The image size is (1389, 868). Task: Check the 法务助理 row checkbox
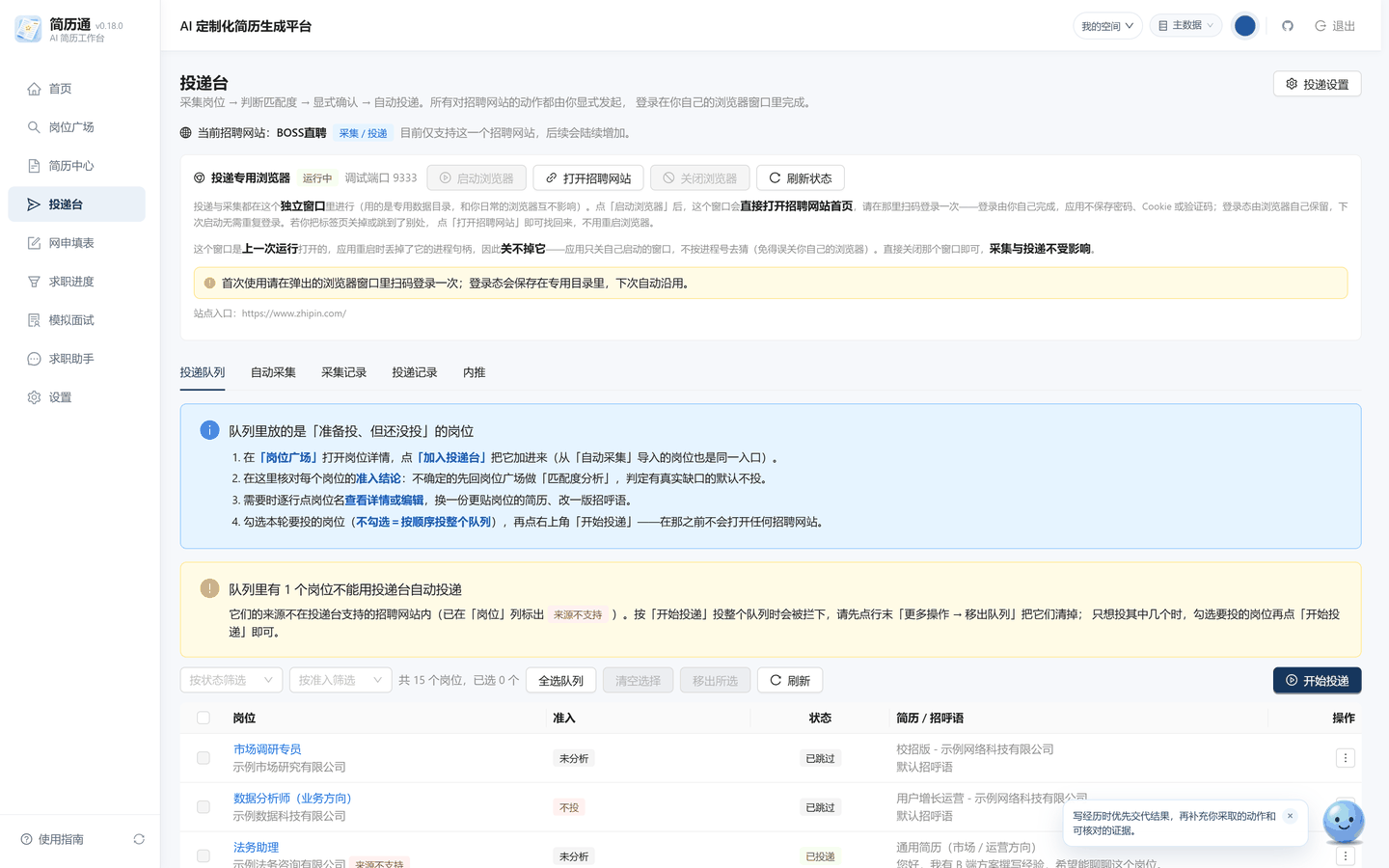[203, 856]
